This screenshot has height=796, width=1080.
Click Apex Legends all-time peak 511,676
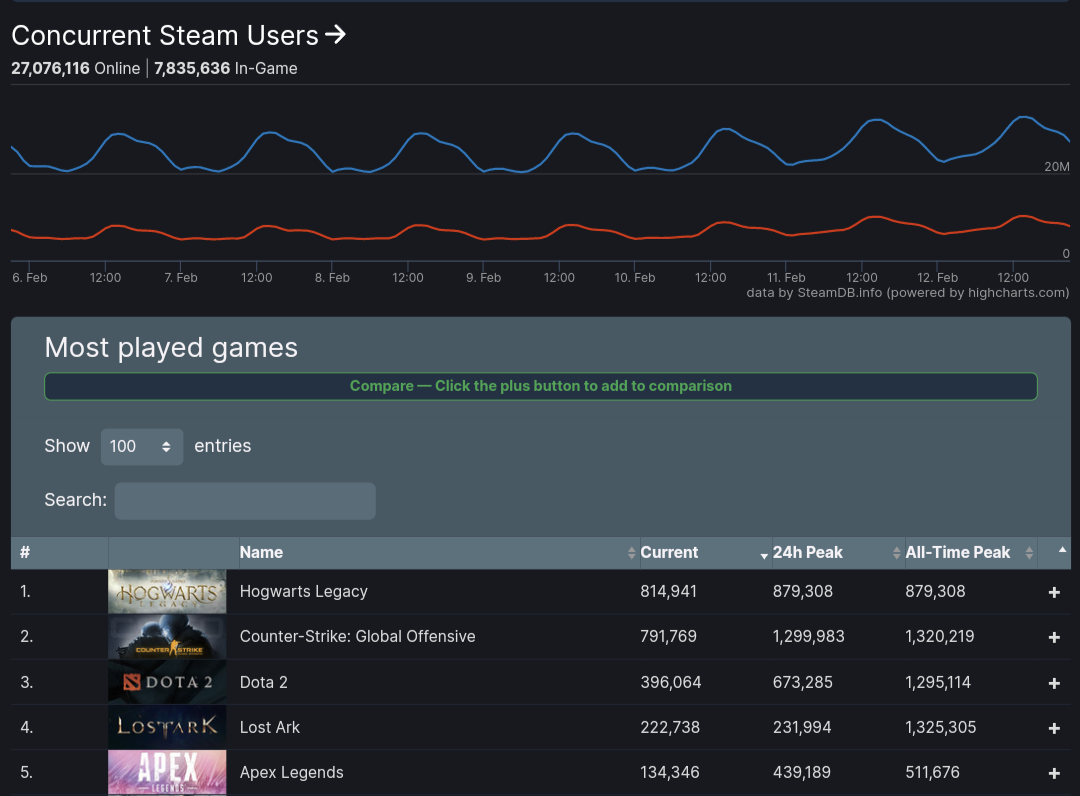pyautogui.click(x=933, y=773)
